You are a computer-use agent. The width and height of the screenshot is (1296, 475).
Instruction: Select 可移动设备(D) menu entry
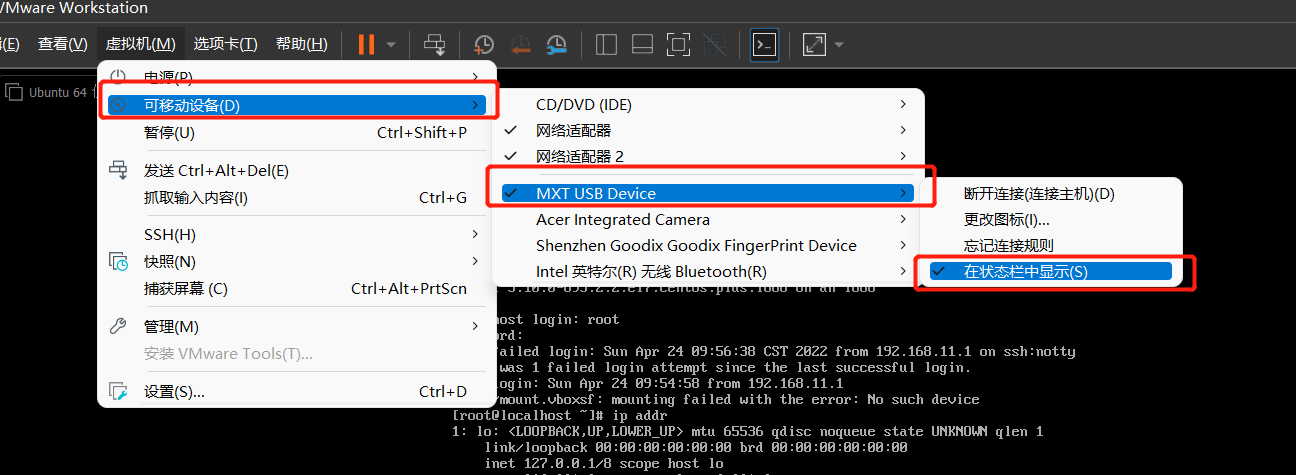coord(296,105)
